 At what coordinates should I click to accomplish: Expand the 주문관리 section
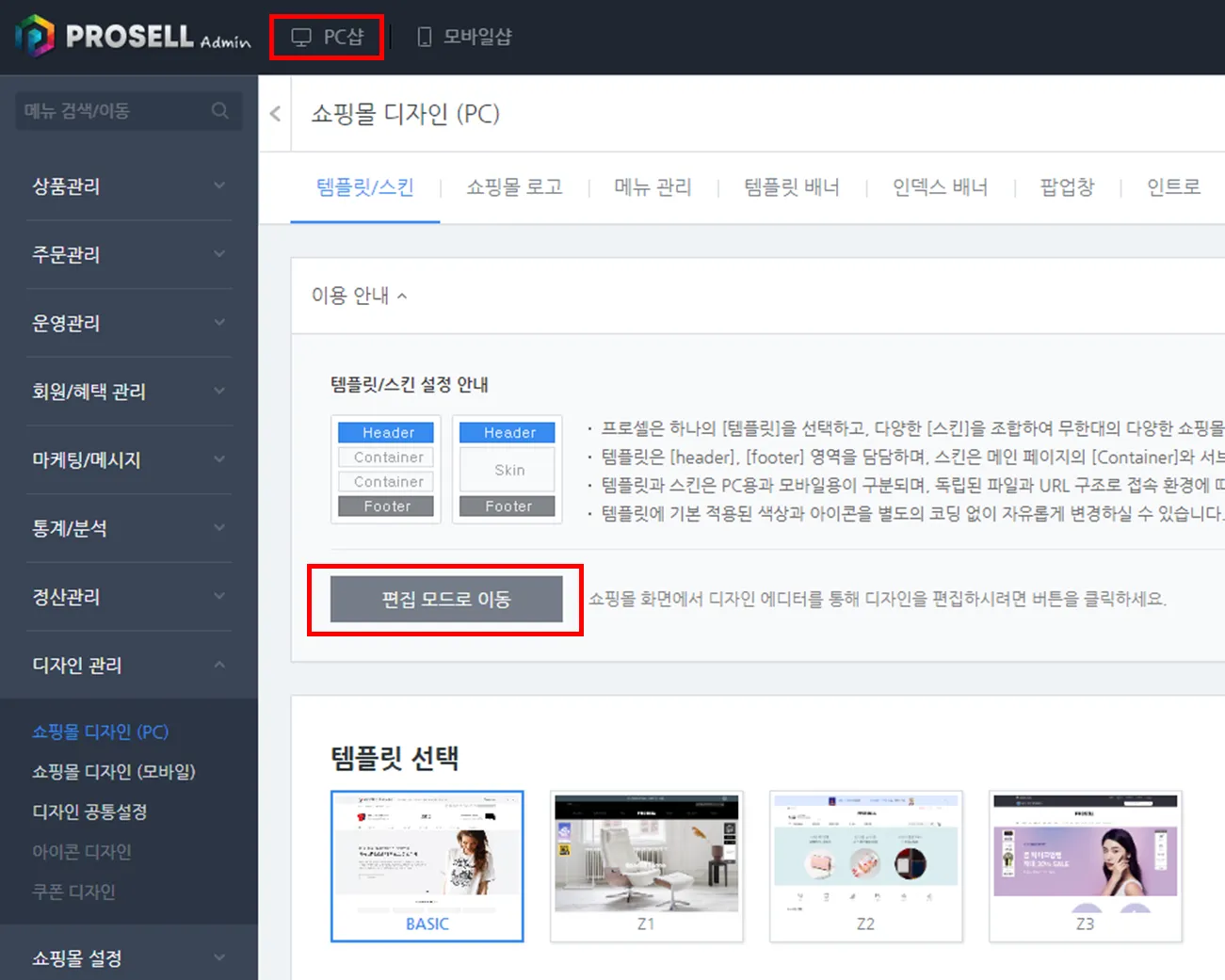tap(129, 254)
